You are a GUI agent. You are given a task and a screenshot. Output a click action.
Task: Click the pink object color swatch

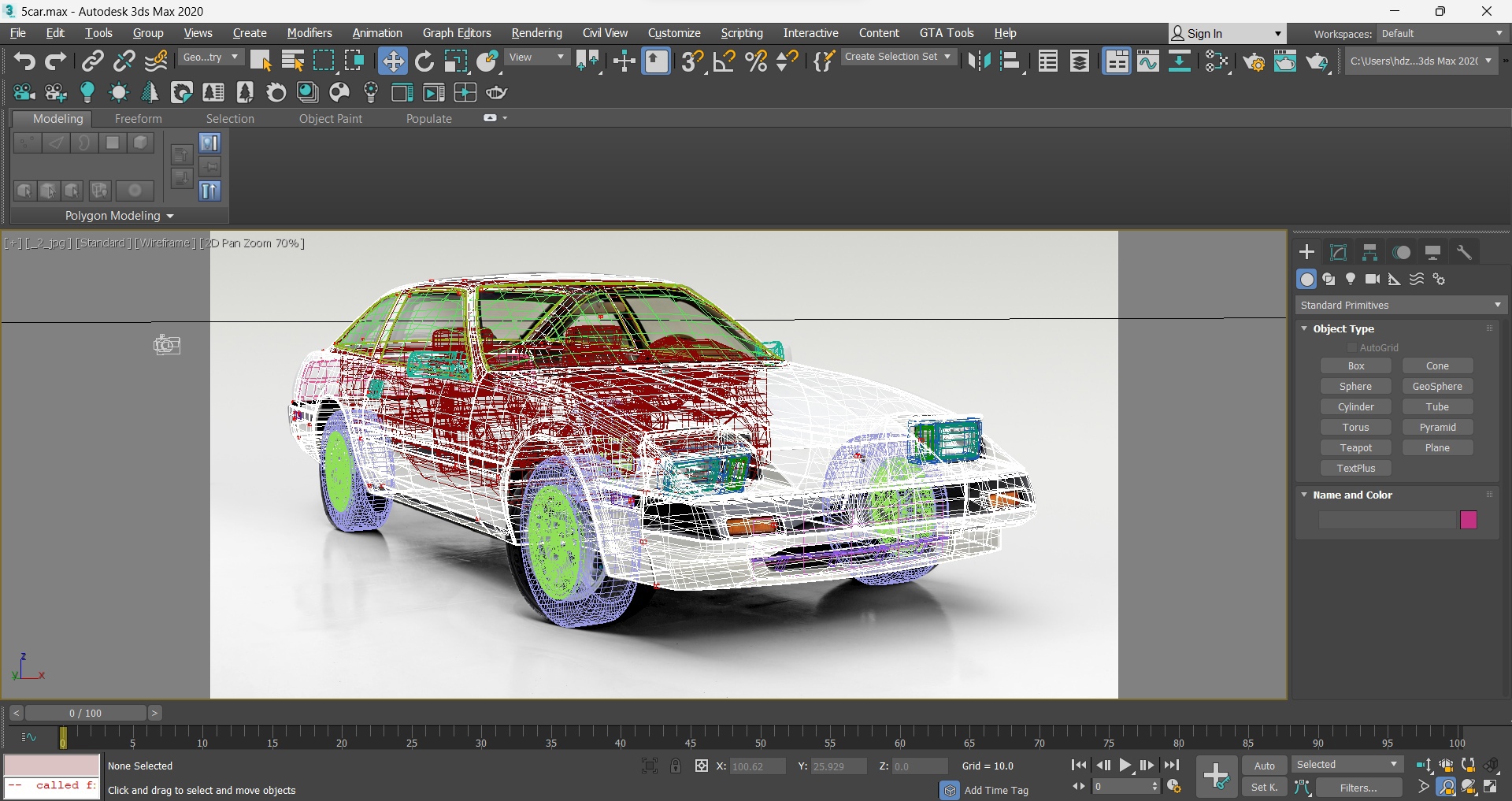1468,520
